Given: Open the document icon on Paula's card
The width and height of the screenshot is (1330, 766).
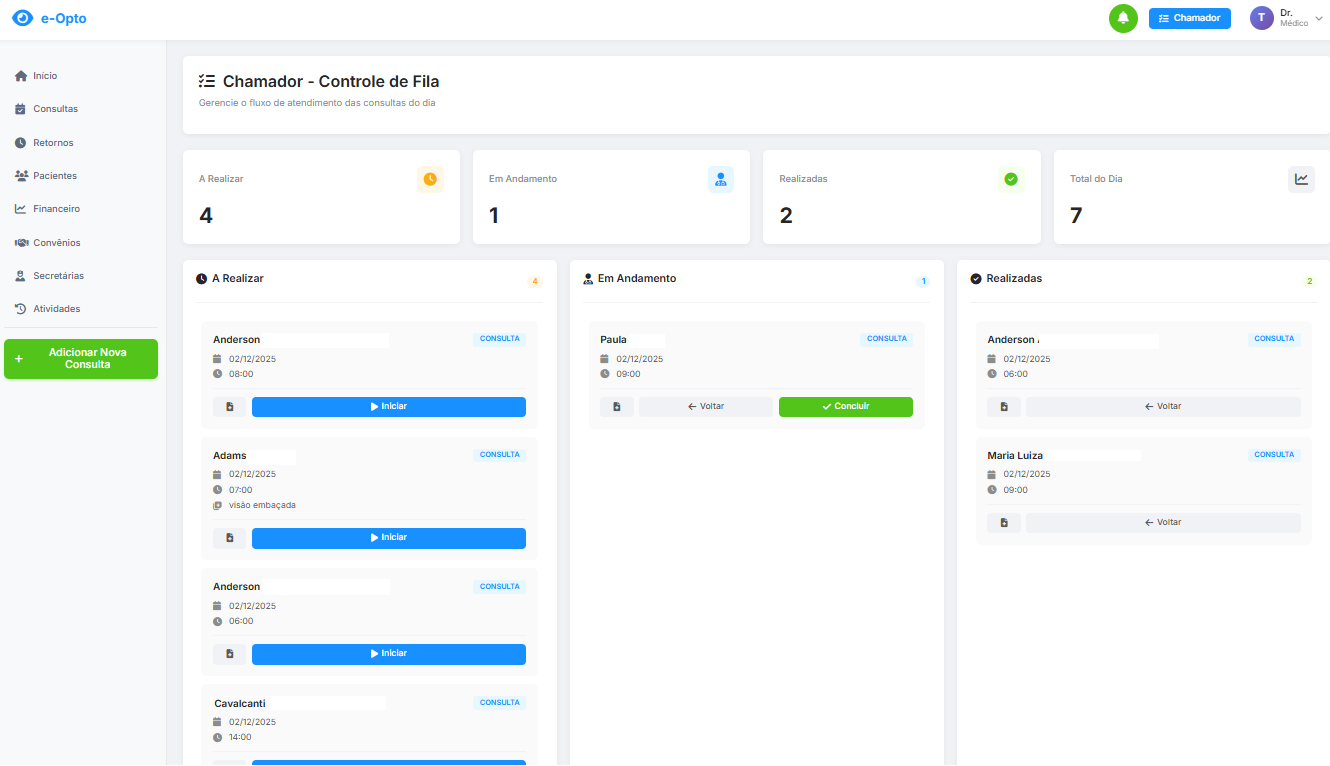Looking at the screenshot, I should click(x=616, y=407).
